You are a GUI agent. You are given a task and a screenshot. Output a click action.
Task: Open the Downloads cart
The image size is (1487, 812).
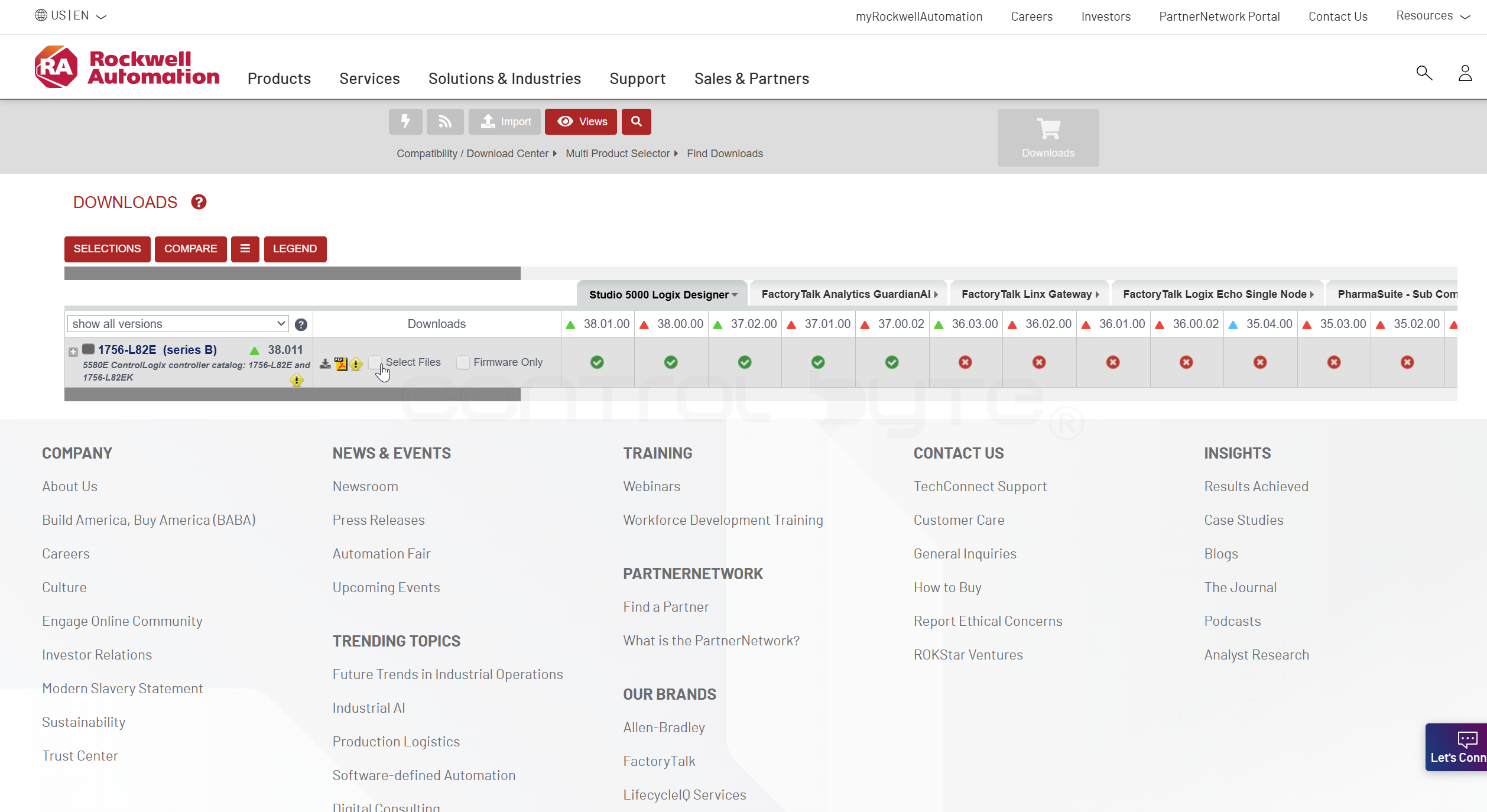tap(1048, 138)
